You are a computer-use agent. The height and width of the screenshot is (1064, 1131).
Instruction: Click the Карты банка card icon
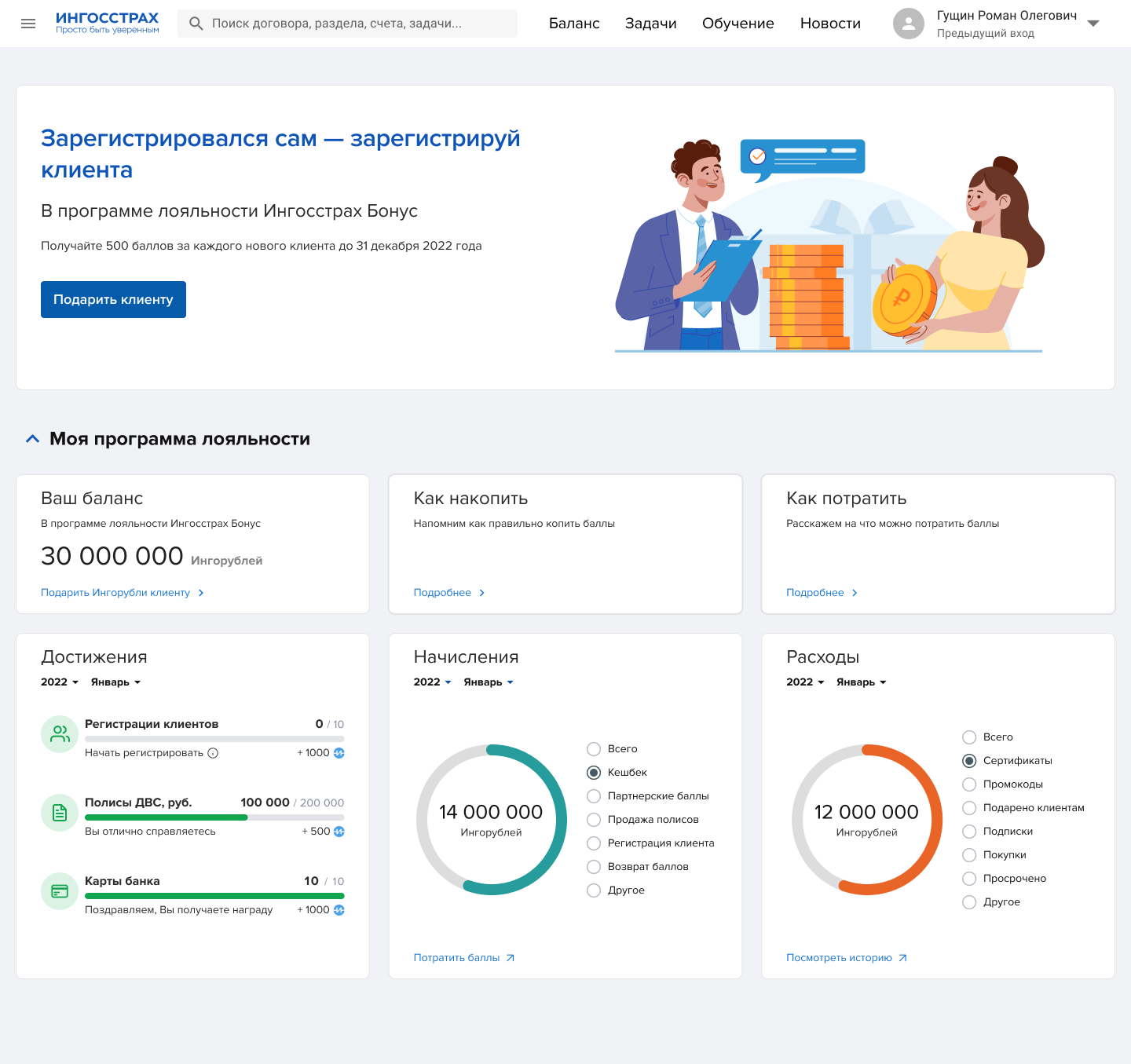pos(60,891)
